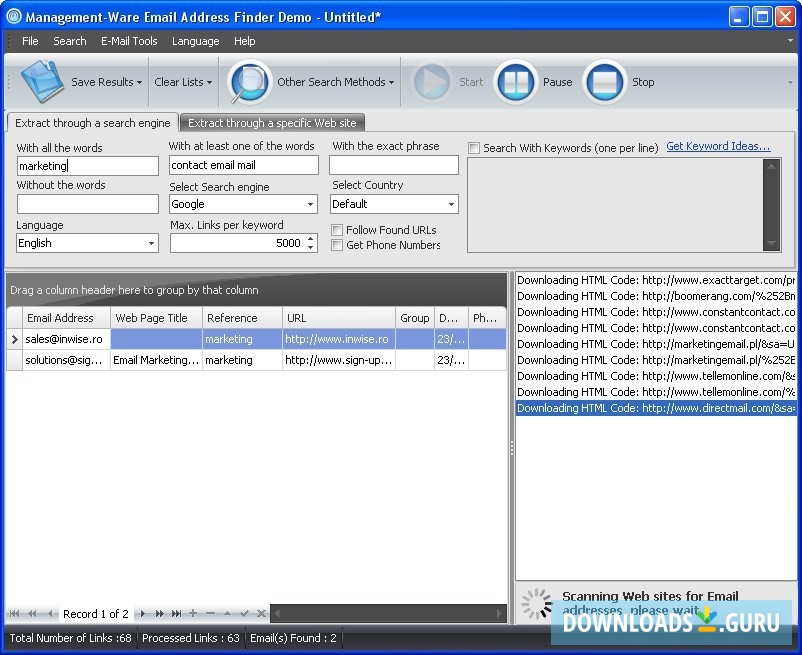Viewport: 802px width, 655px height.
Task: Click the Save Results disk icon
Action: coord(42,82)
